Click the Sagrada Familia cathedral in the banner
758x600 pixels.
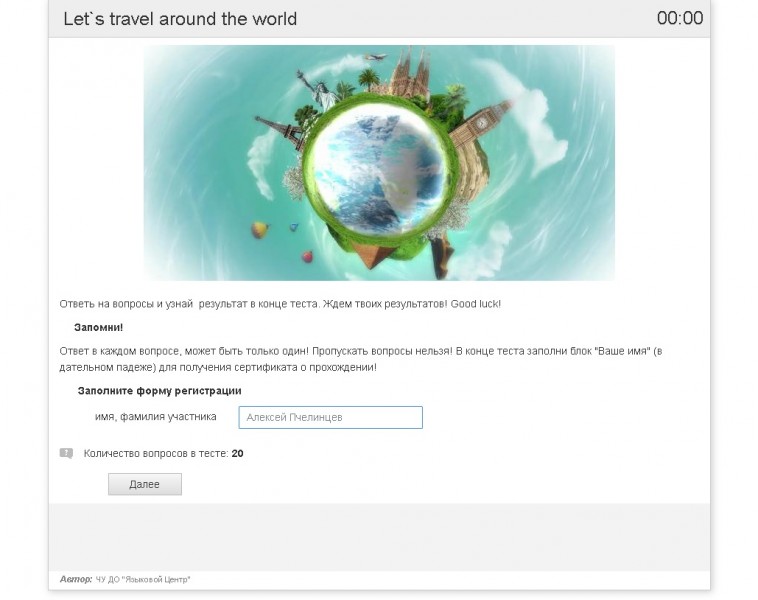[x=410, y=72]
